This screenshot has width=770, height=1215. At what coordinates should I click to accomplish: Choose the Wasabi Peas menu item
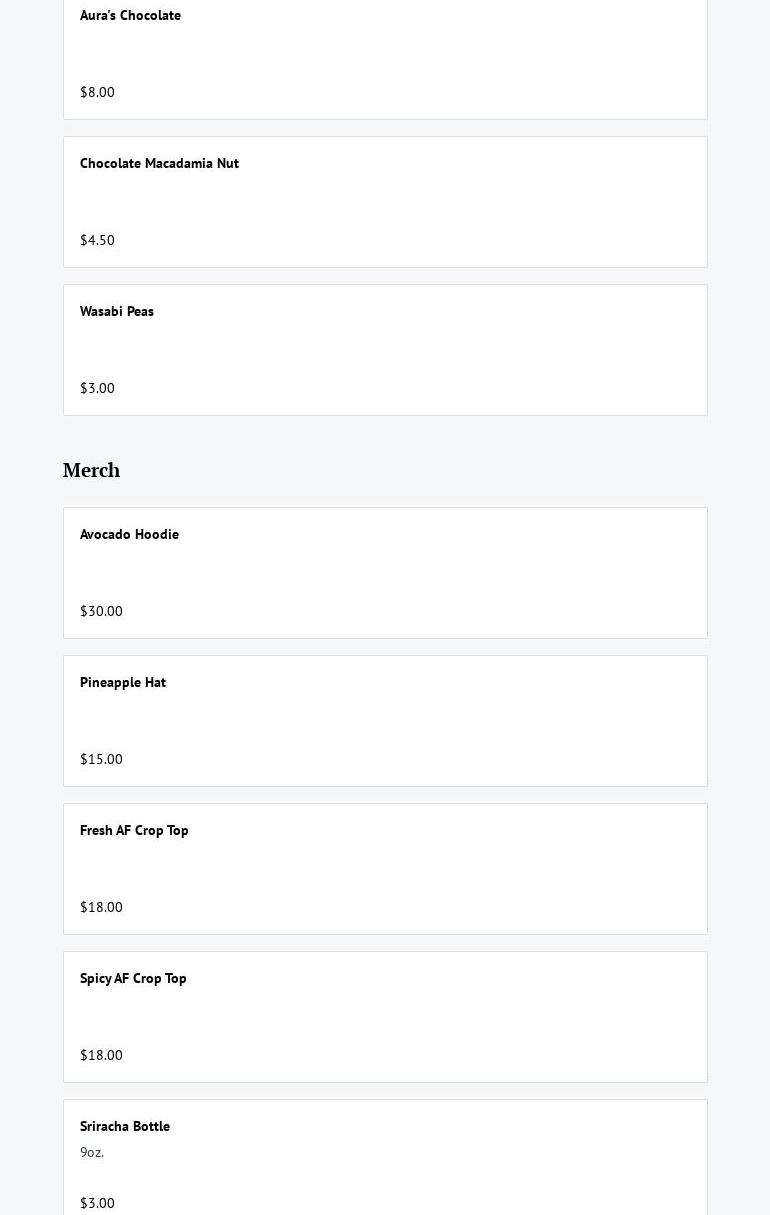click(x=117, y=312)
